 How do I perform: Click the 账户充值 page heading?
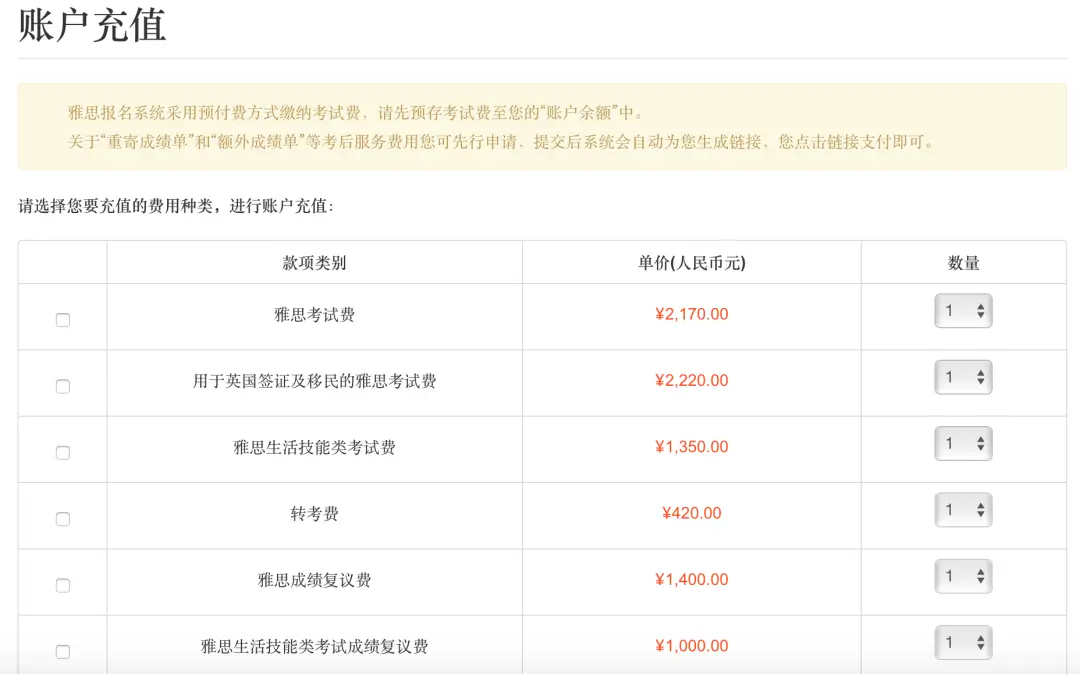click(92, 25)
